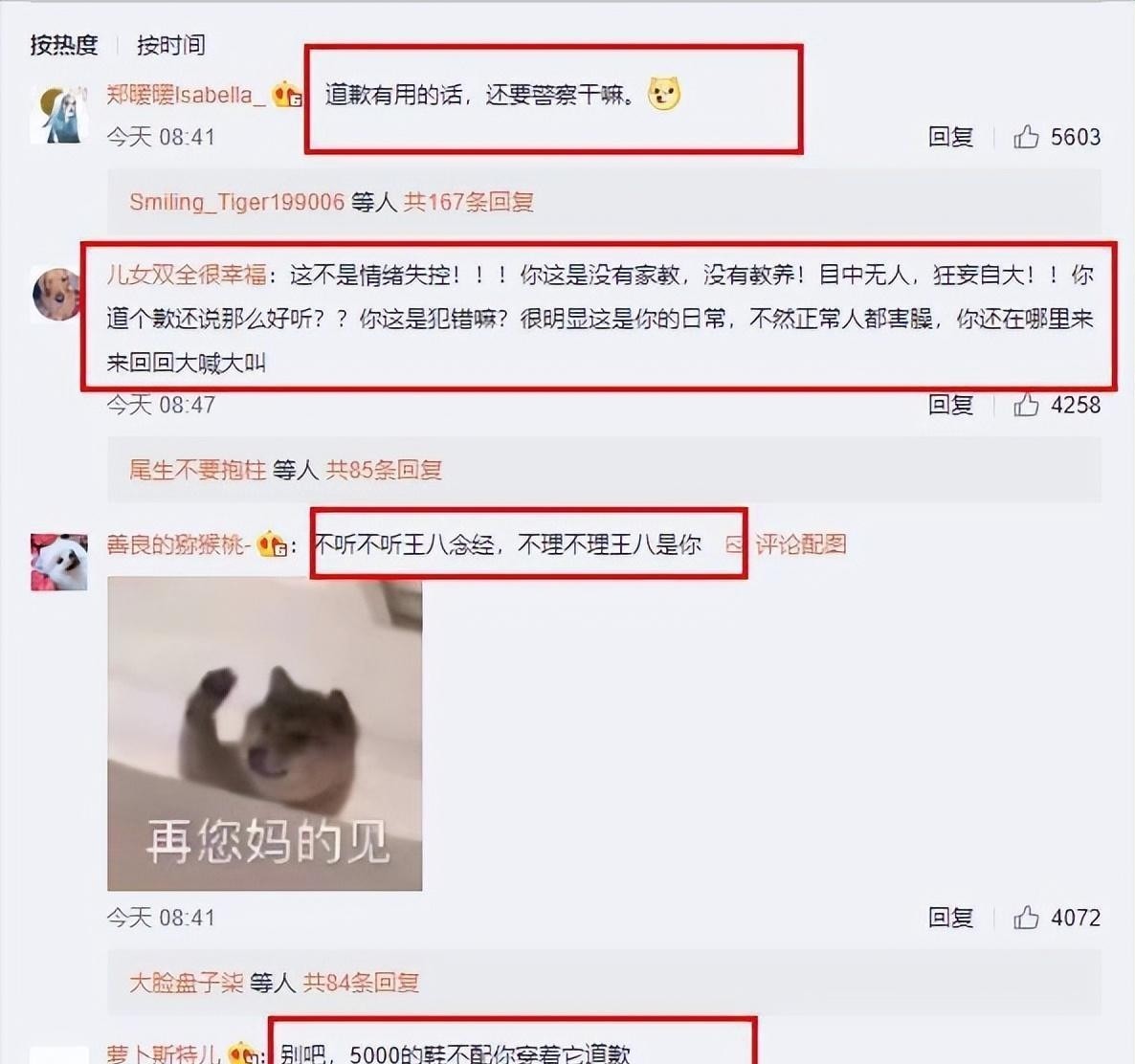Tap thumbs-up icon beside 4072
Screen dimensions: 1135x1064
click(x=1026, y=917)
